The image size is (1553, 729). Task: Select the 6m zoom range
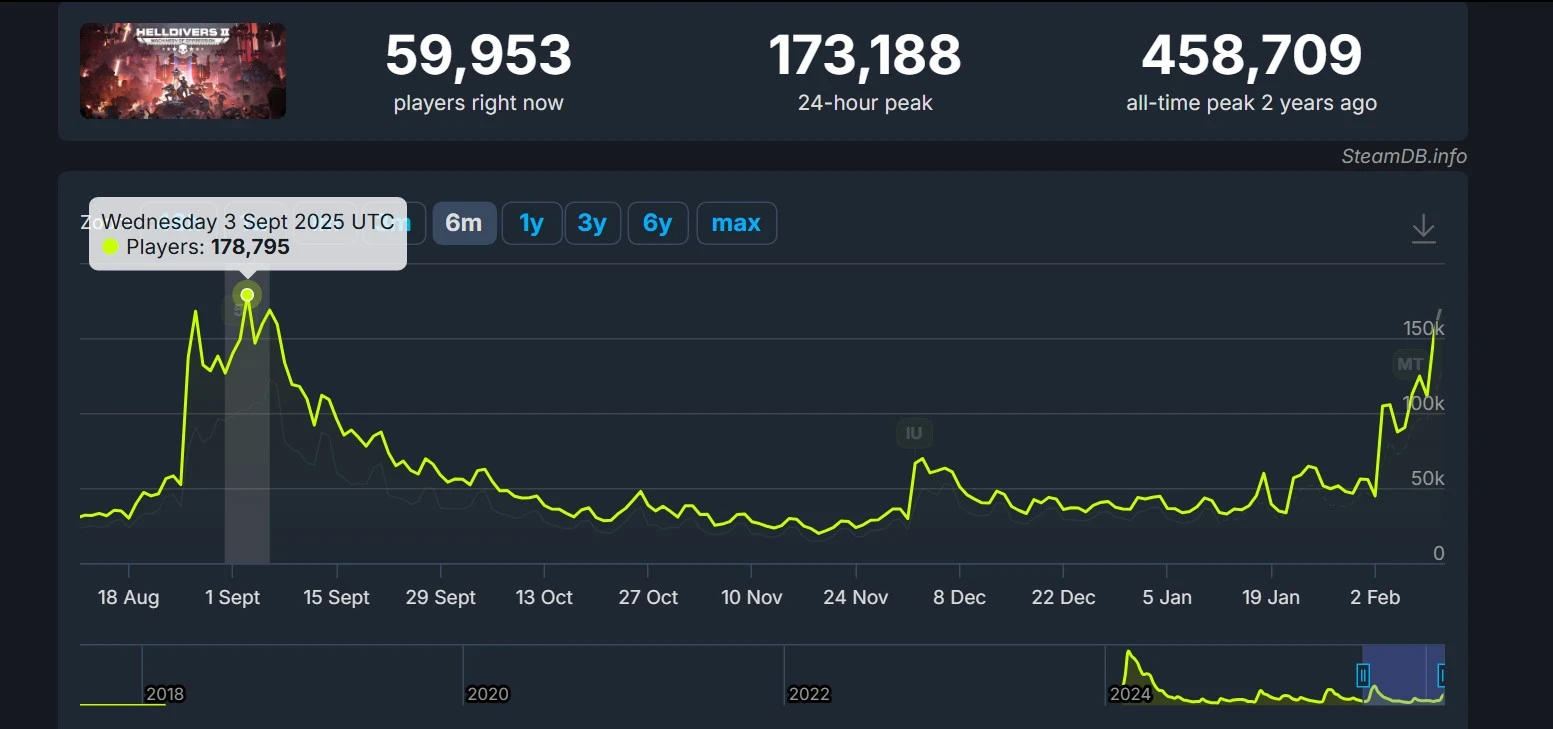[x=464, y=223]
